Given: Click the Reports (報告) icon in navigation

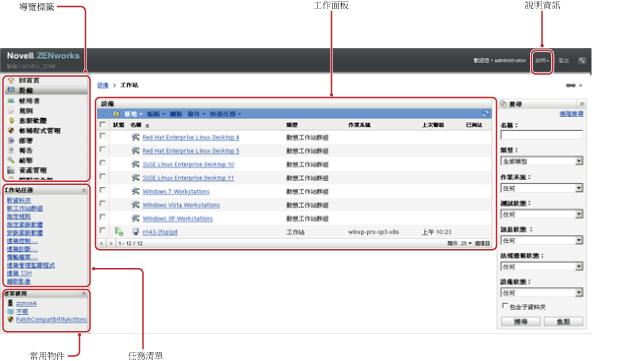Looking at the screenshot, I should pos(11,150).
